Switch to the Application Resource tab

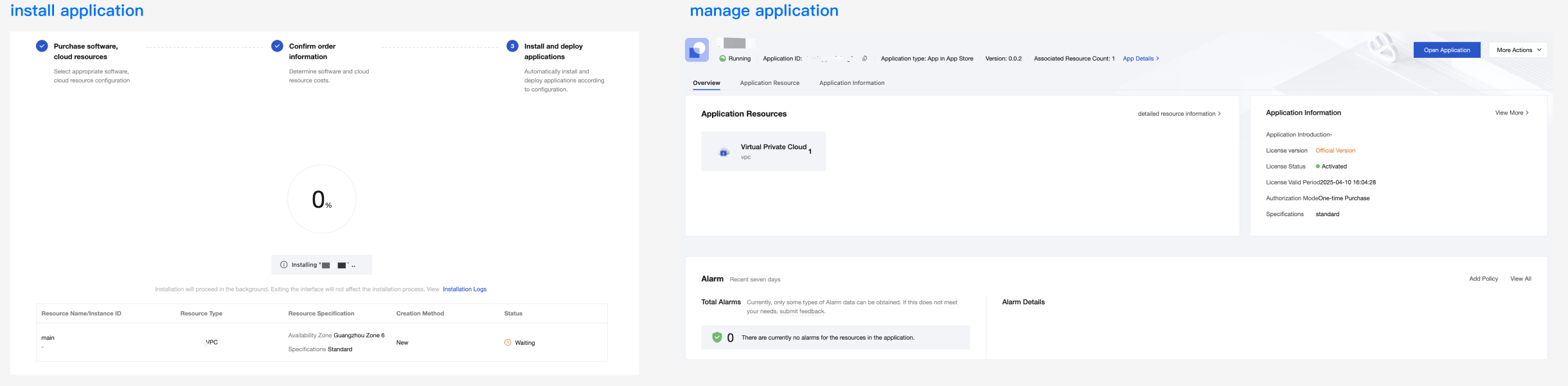(x=769, y=83)
